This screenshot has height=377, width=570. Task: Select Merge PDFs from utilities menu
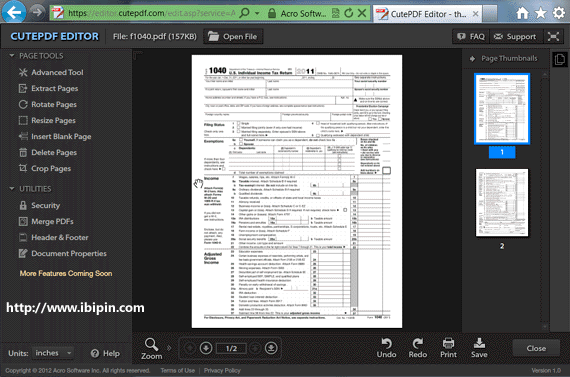[x=46, y=221]
